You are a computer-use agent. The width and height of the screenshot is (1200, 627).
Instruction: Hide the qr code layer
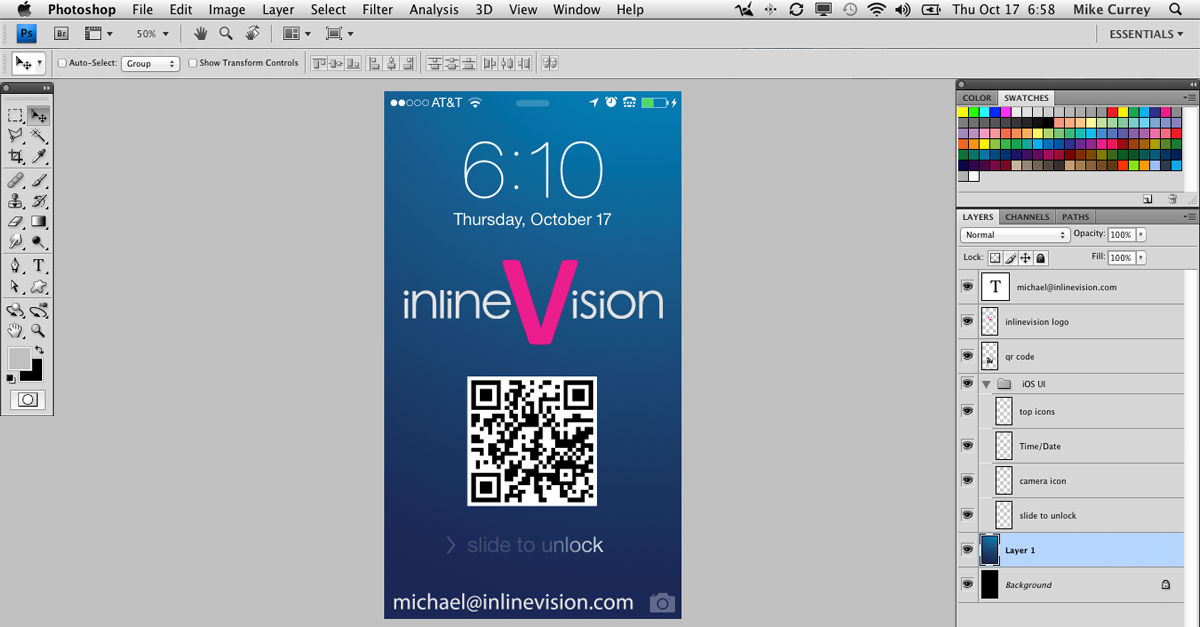tap(967, 356)
